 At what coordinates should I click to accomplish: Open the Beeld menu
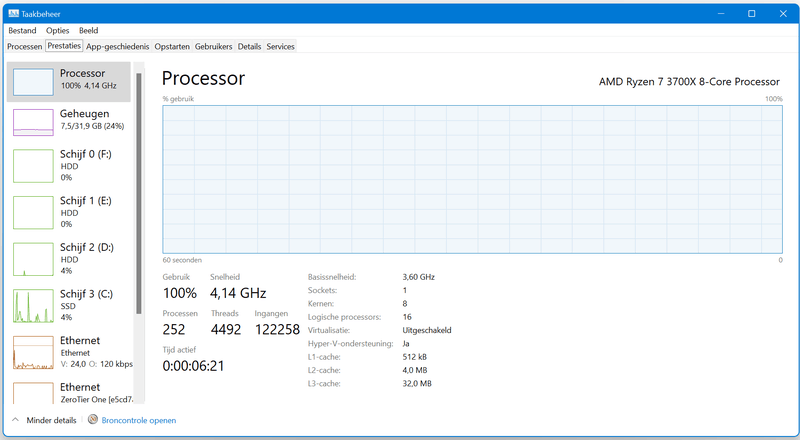89,31
